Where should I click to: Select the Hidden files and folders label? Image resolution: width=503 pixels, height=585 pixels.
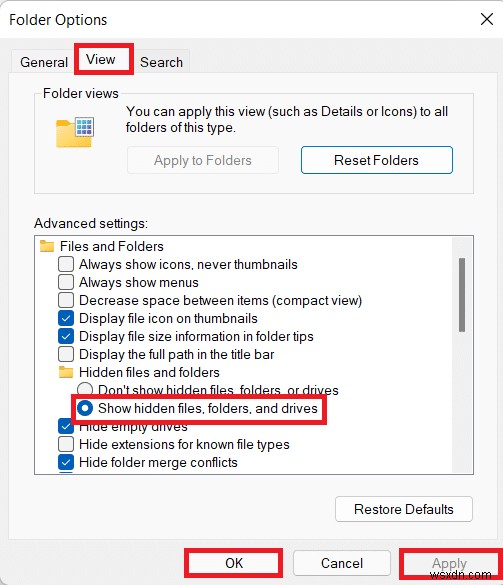149,372
